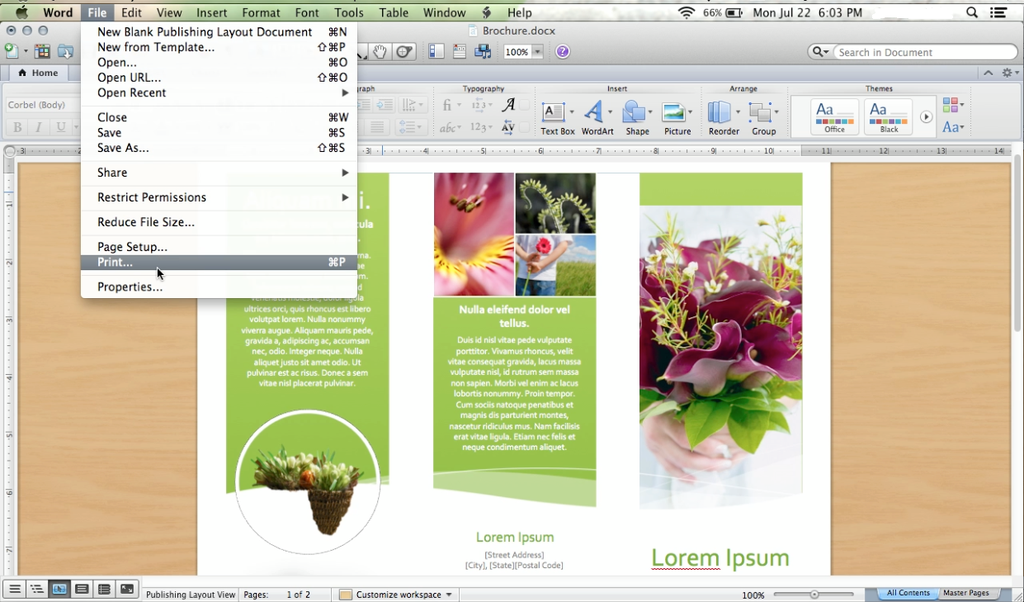Click the bouquet photo on the brochure
Screen dimensions: 1024x602
720,356
